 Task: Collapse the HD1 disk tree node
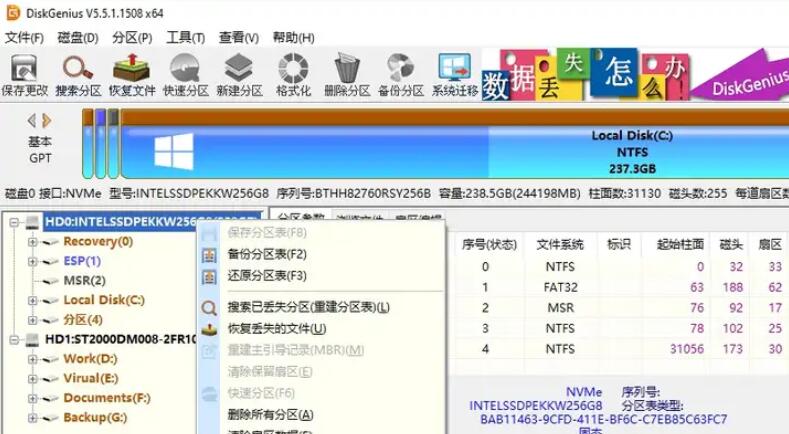[14, 340]
